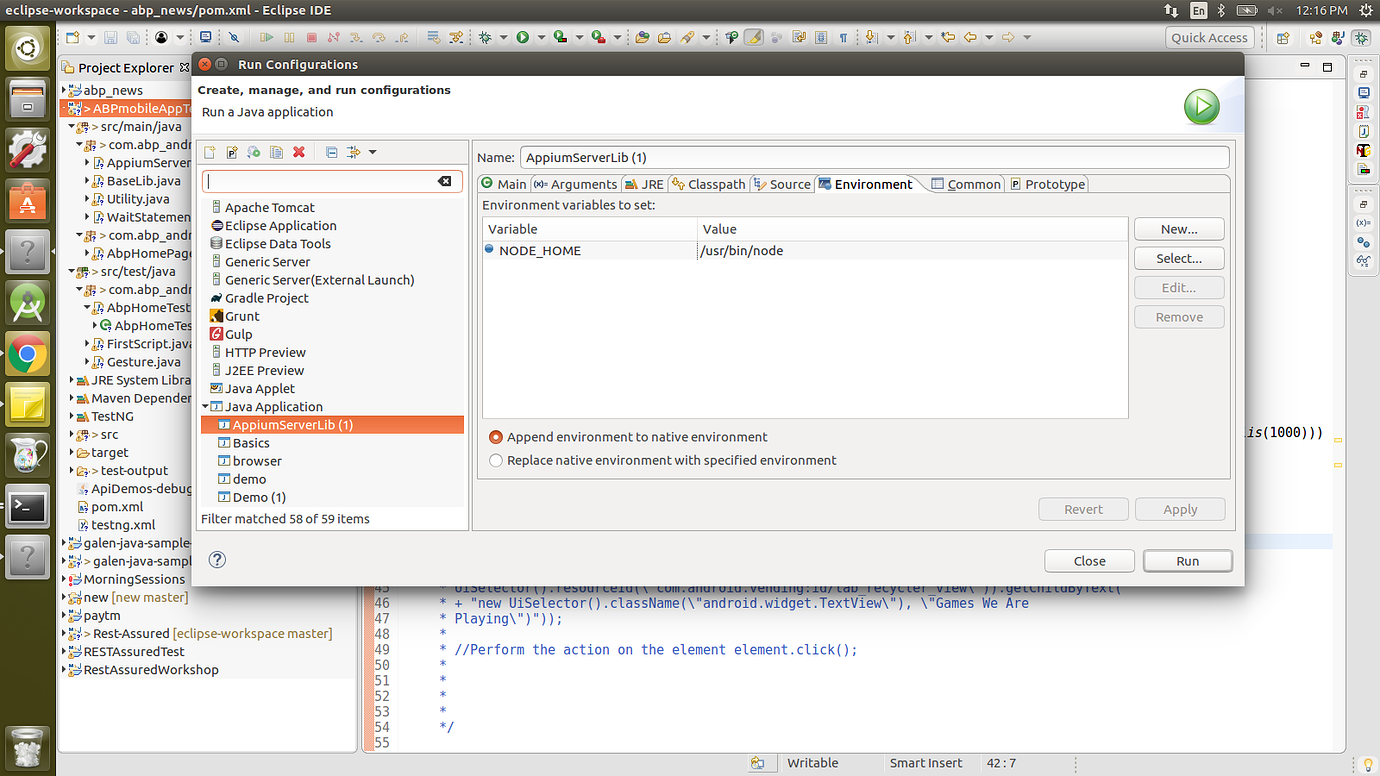Click the TestNG icon on right trim
This screenshot has height=776, width=1380.
pyautogui.click(x=1363, y=151)
